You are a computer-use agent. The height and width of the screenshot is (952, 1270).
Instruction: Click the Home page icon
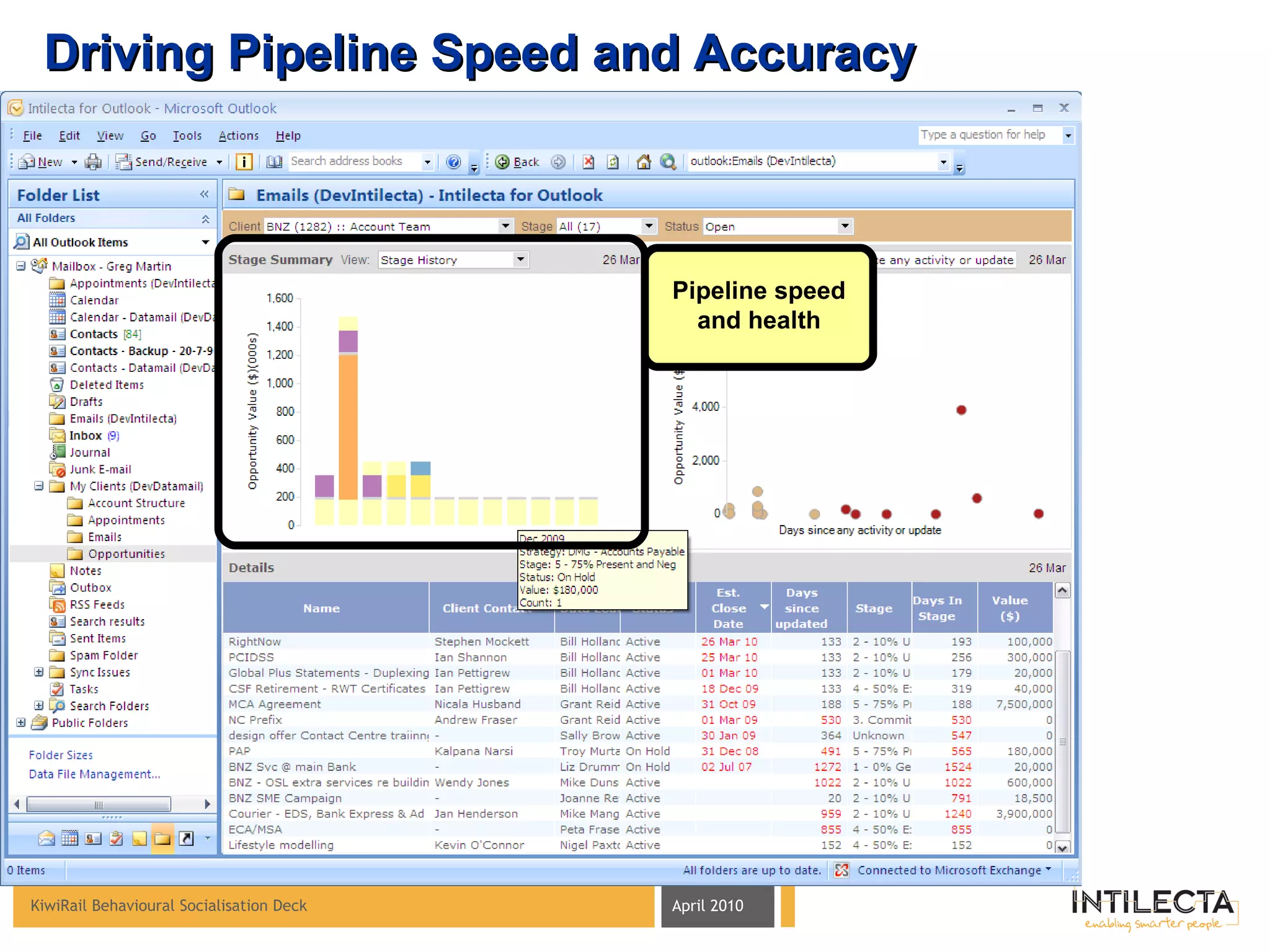(644, 162)
